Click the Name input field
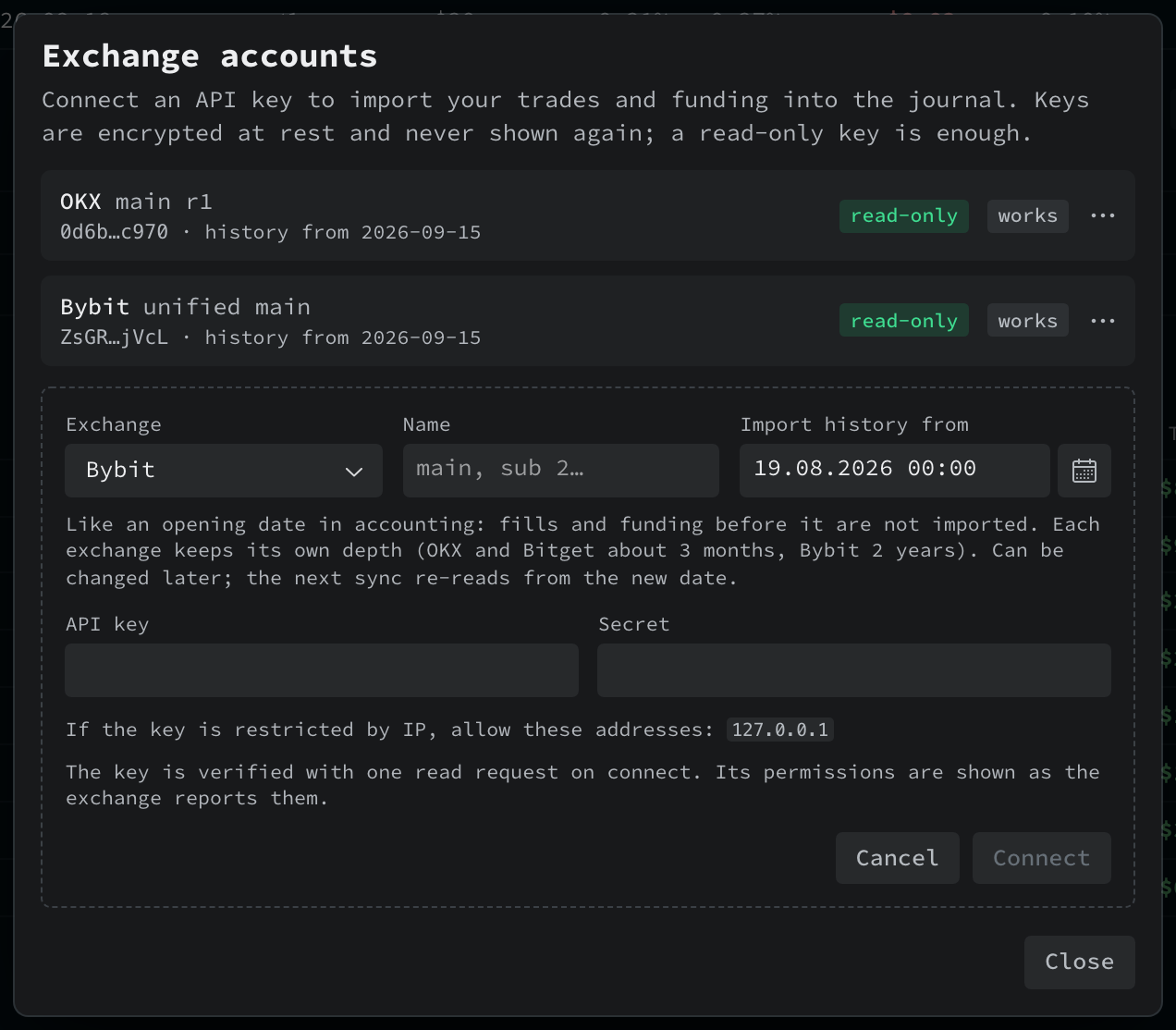The image size is (1176, 1030). 561,471
